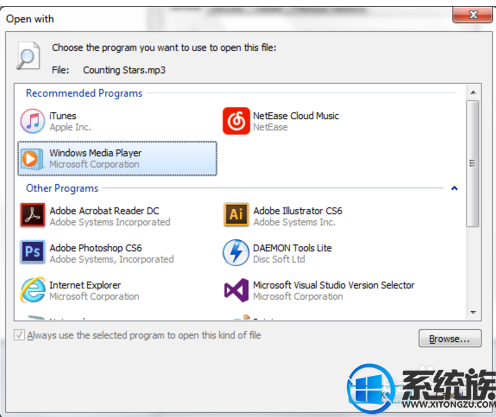The image size is (496, 417).
Task: Click the Counting Stars.mp3 file name
Action: click(124, 70)
